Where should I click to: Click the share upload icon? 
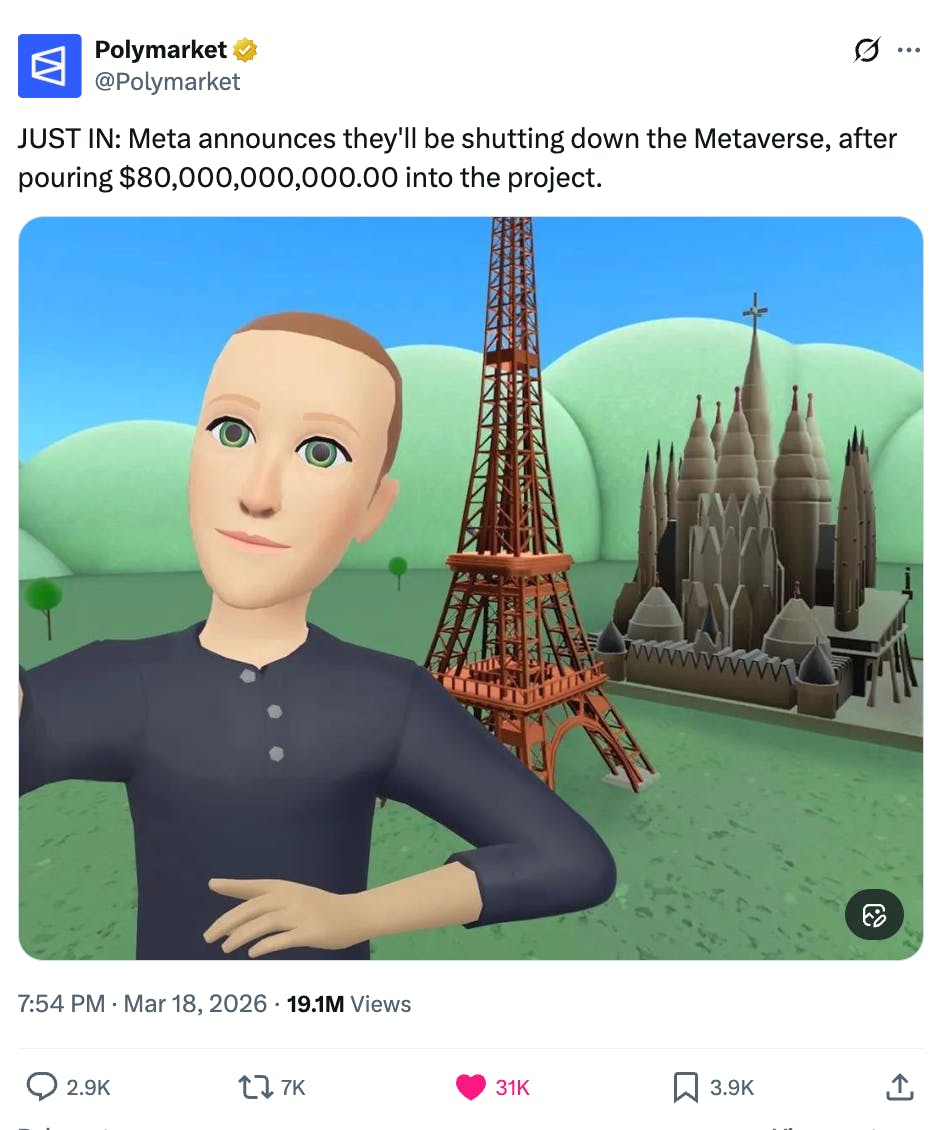click(900, 1087)
